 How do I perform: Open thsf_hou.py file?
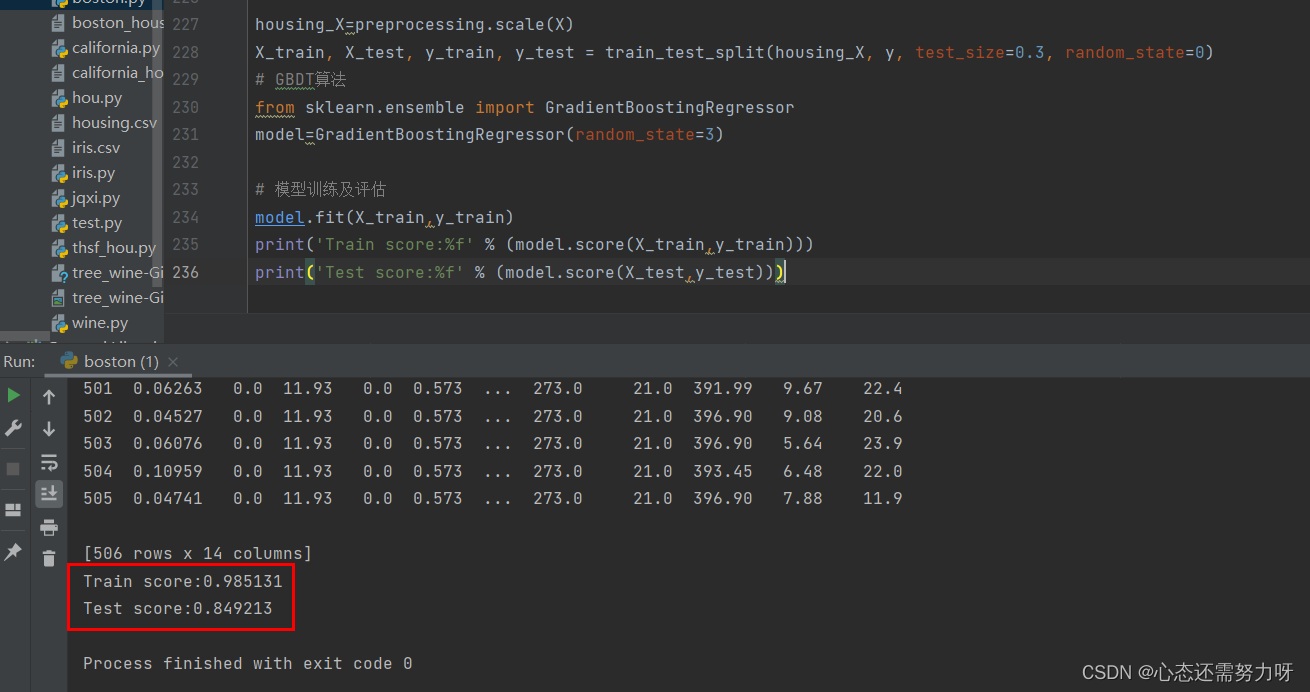(x=114, y=248)
